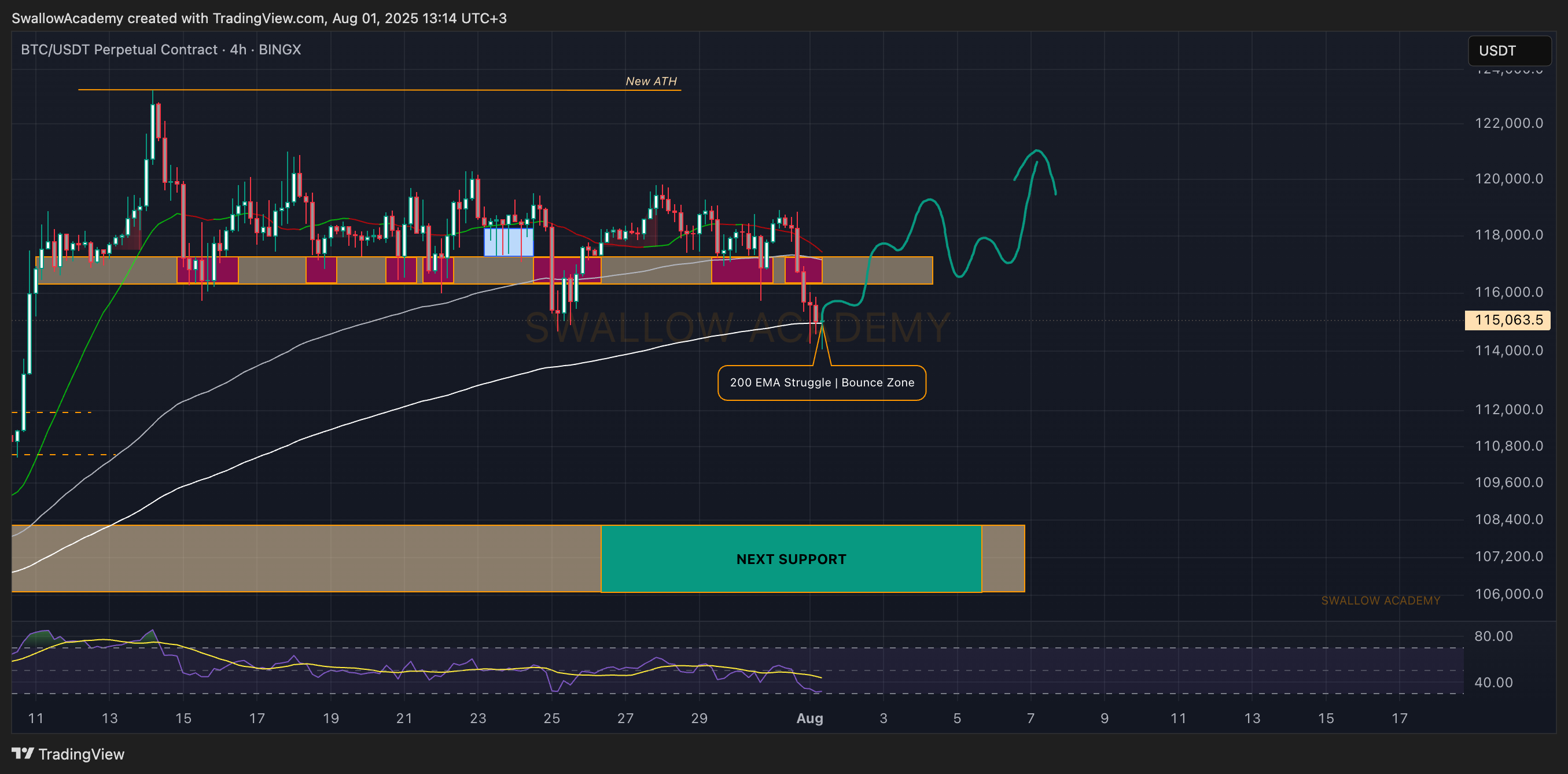Click the SwallowAcademy attribution header text
This screenshot has width=1568, height=774.
[x=259, y=19]
